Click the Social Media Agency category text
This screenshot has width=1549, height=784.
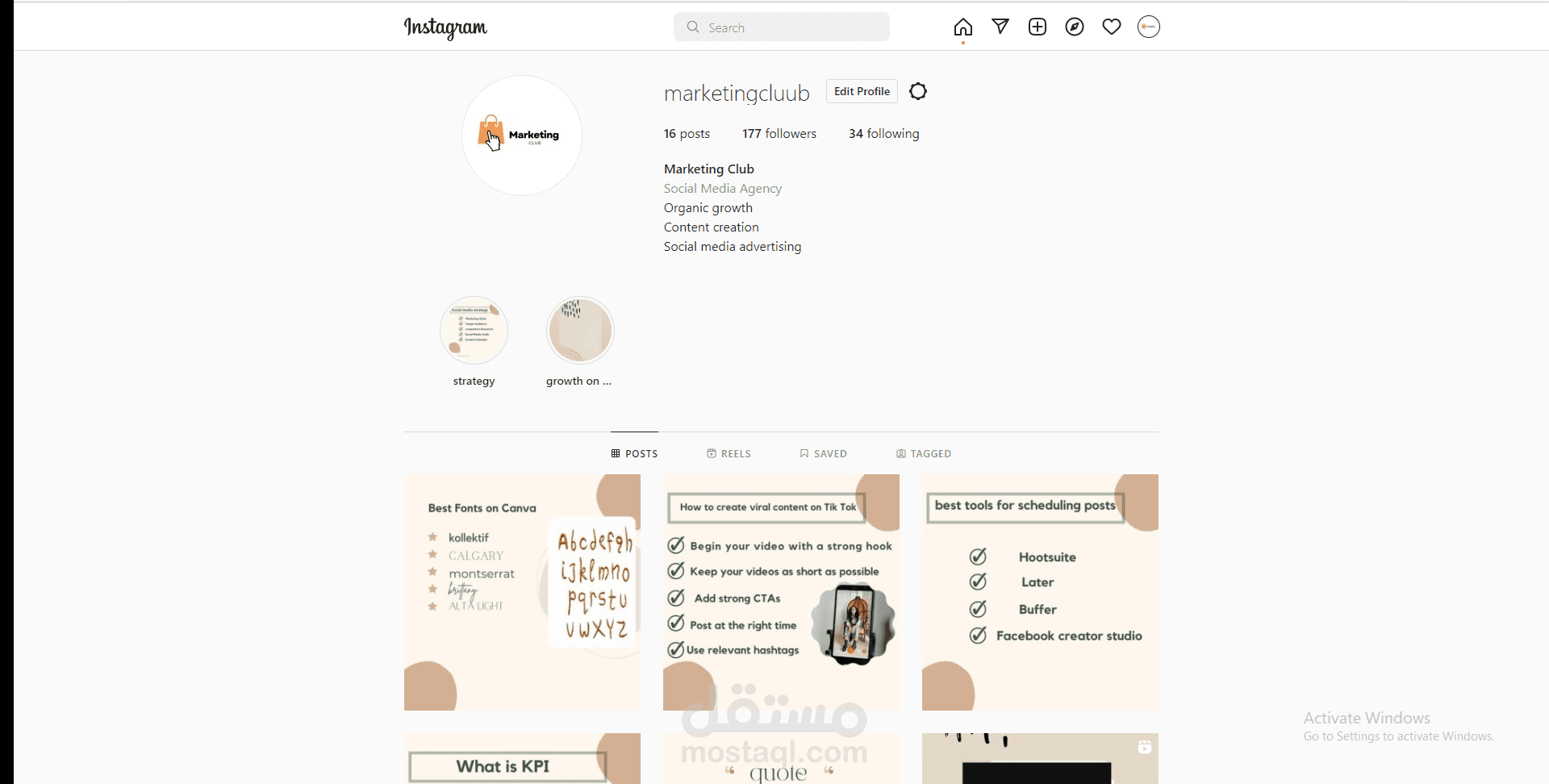723,188
